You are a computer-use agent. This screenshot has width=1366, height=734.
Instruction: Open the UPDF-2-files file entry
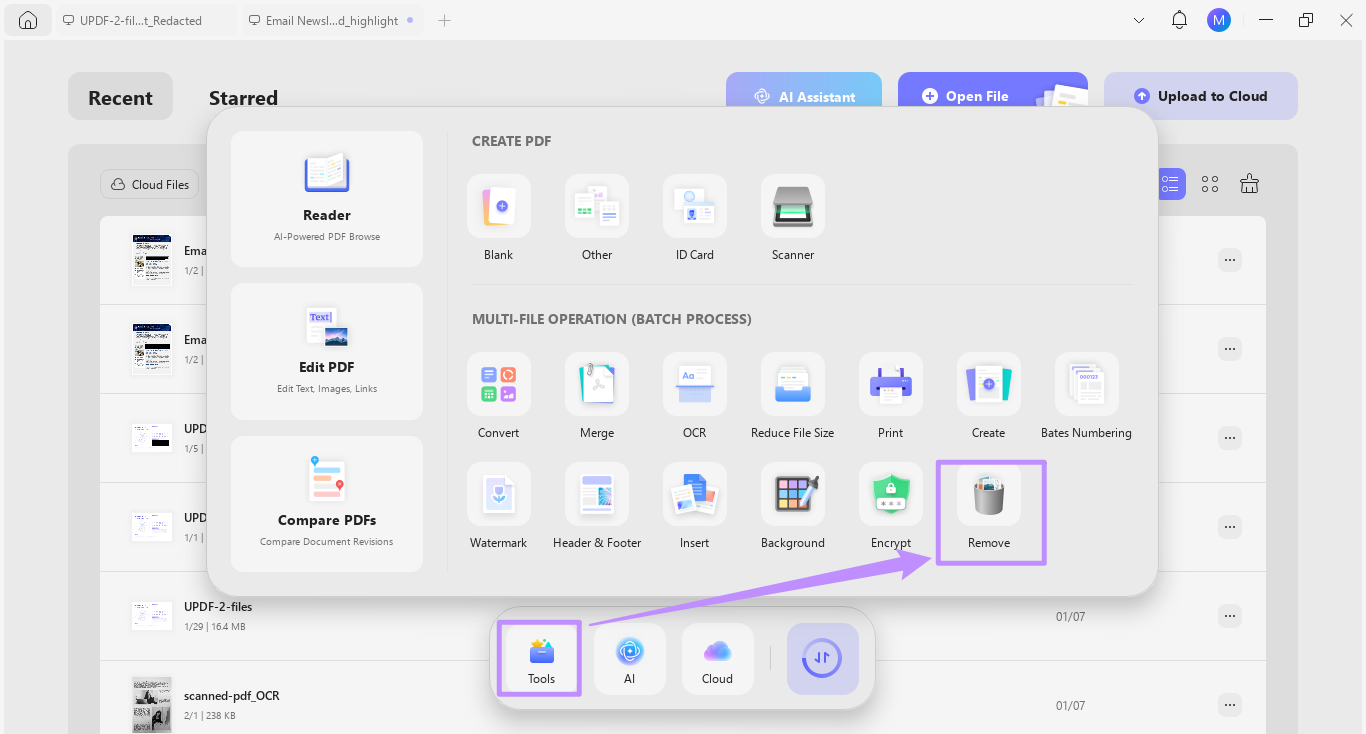tap(683, 616)
